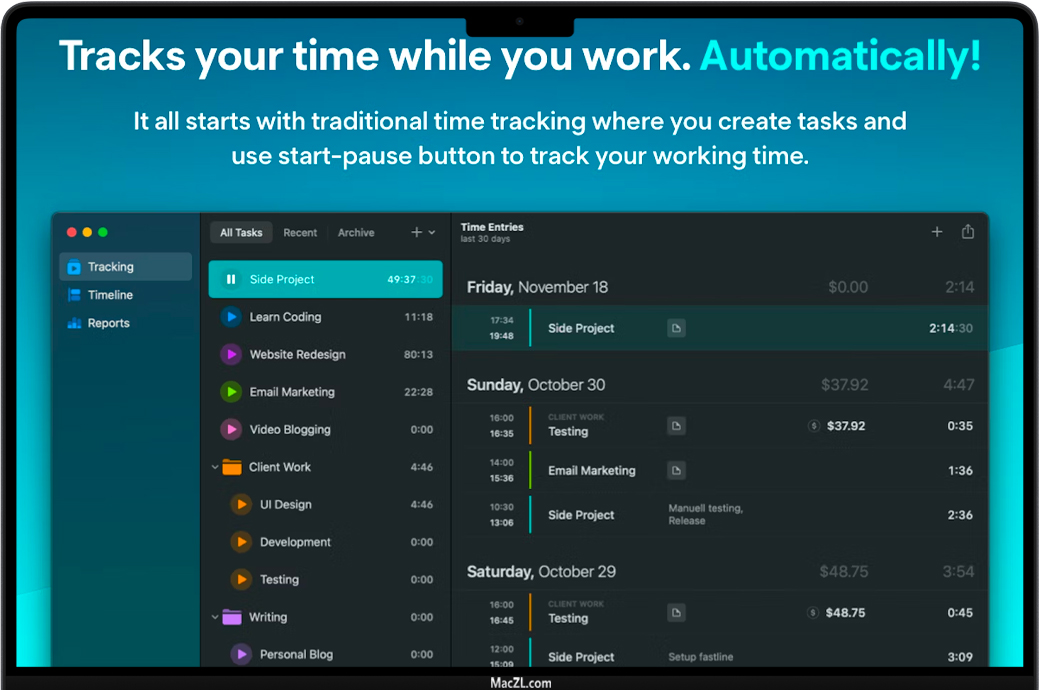Image resolution: width=1040 pixels, height=690 pixels.
Task: Pause the Side Project timer
Action: click(x=231, y=280)
